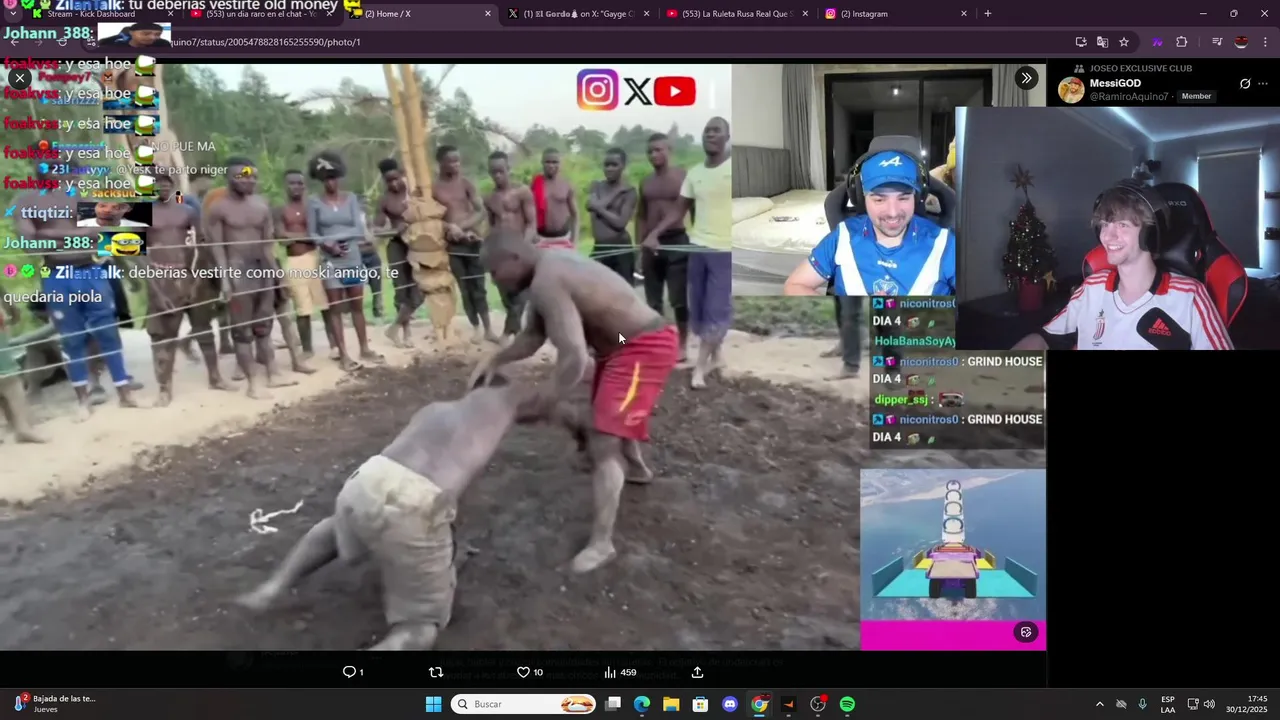This screenshot has width=1280, height=720.
Task: Show hidden system tray icons
Action: (x=1100, y=704)
